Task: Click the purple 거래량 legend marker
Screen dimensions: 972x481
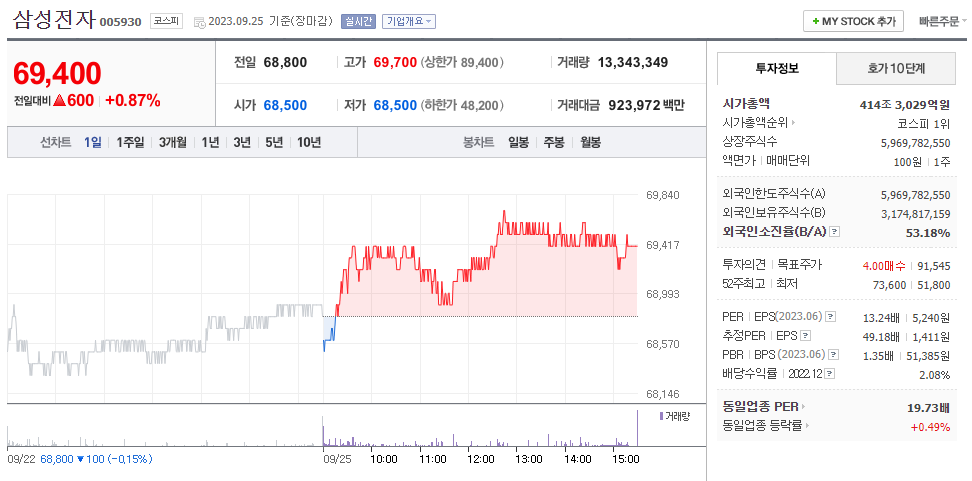Action: [661, 415]
